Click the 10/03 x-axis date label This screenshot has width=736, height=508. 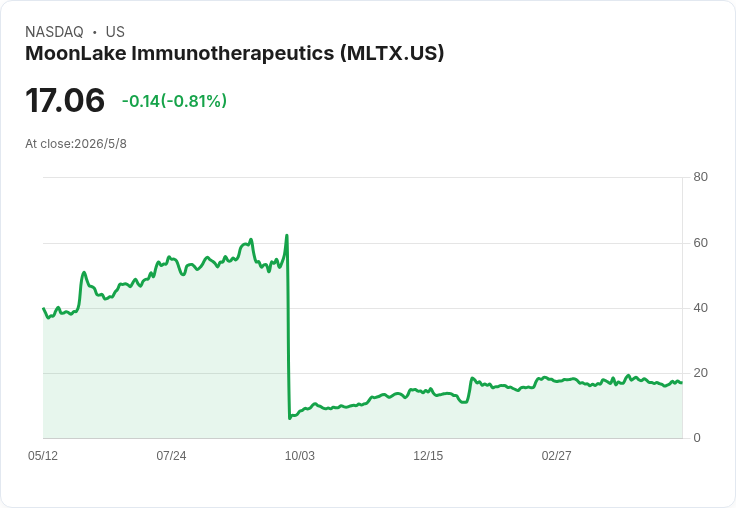(x=300, y=456)
